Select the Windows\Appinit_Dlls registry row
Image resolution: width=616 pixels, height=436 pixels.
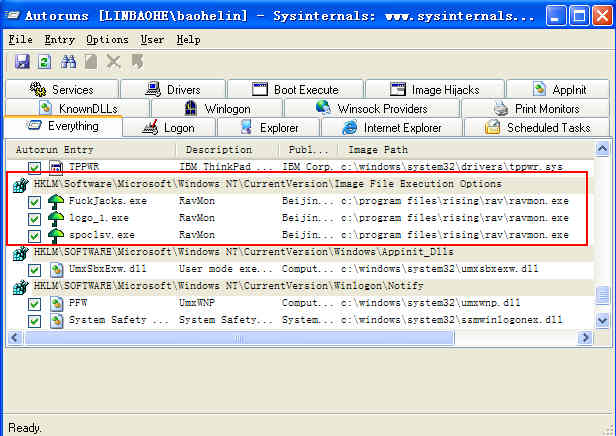301,253
